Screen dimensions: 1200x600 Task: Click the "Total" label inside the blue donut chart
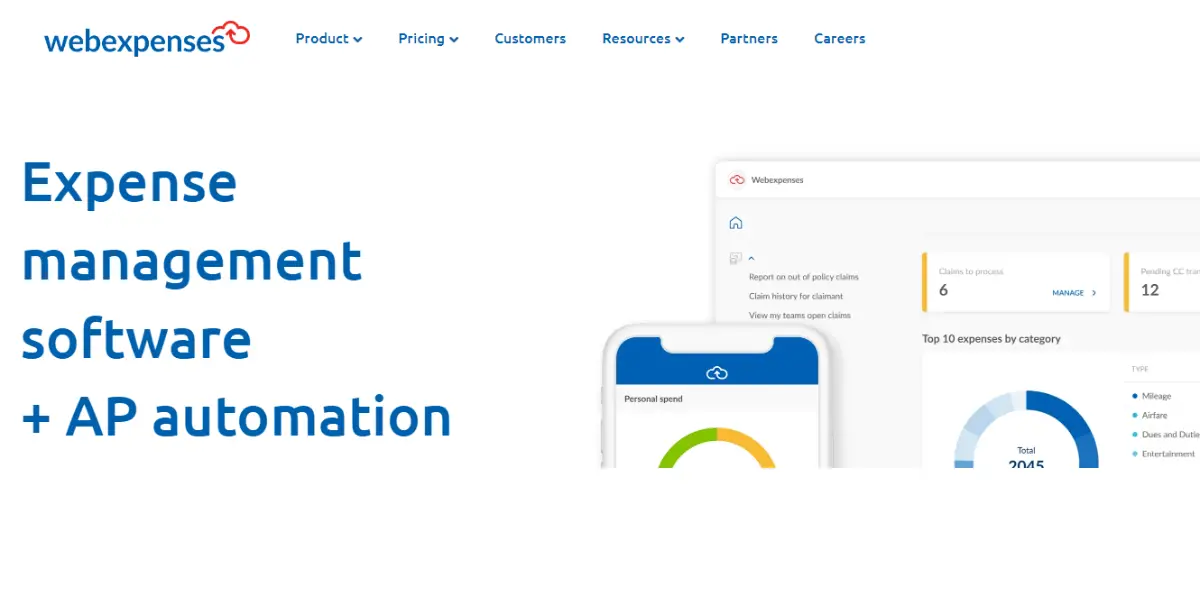(1026, 450)
